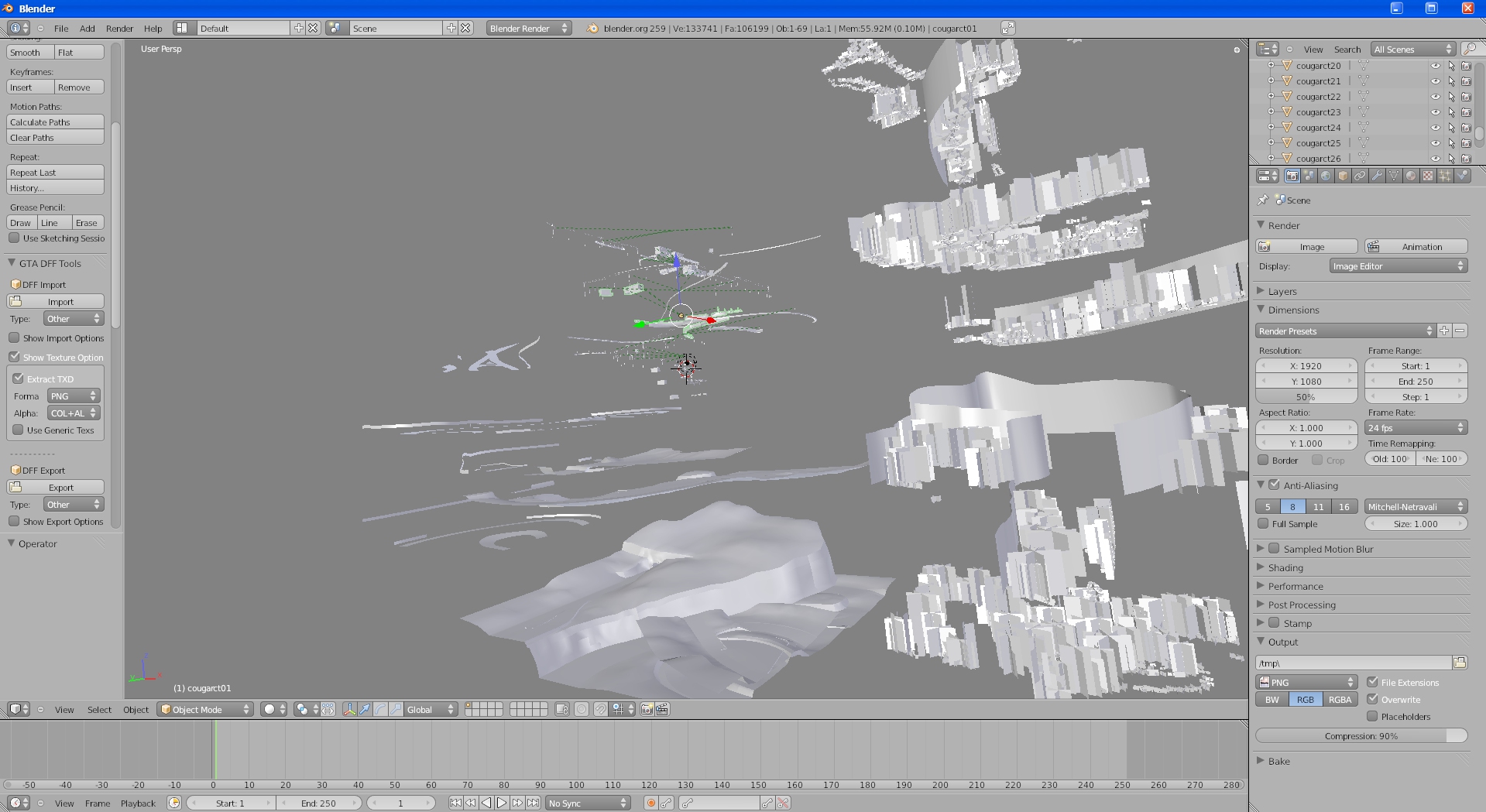1486x812 pixels.
Task: Open the file browser for output path
Action: pos(1460,663)
